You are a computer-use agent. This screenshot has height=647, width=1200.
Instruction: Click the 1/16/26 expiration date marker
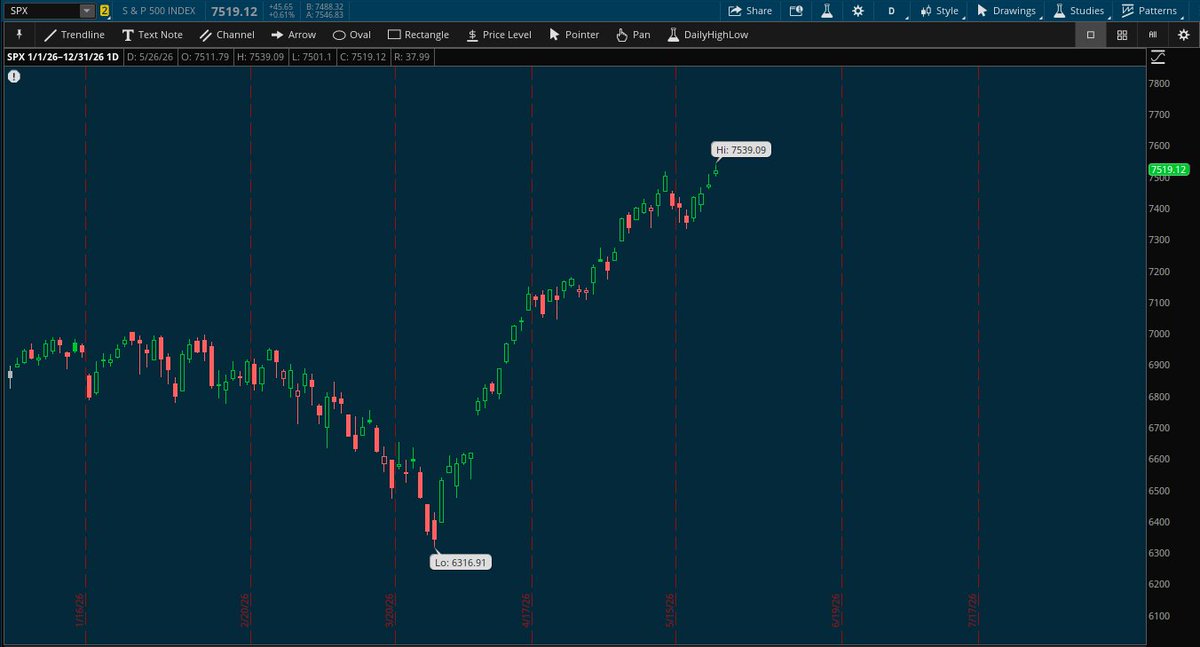coord(80,610)
